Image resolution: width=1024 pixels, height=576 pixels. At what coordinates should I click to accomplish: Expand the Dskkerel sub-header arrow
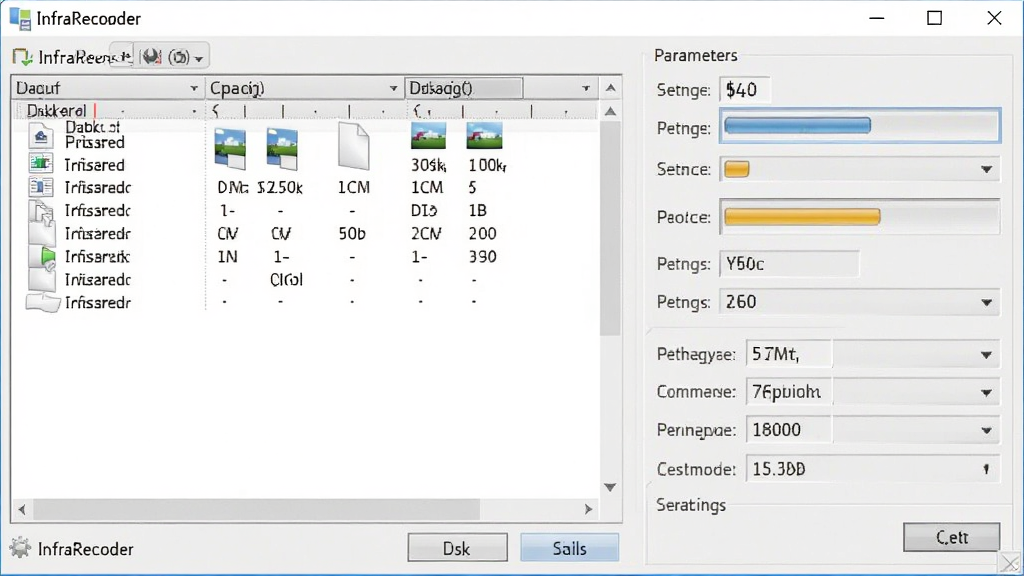[x=194, y=112]
